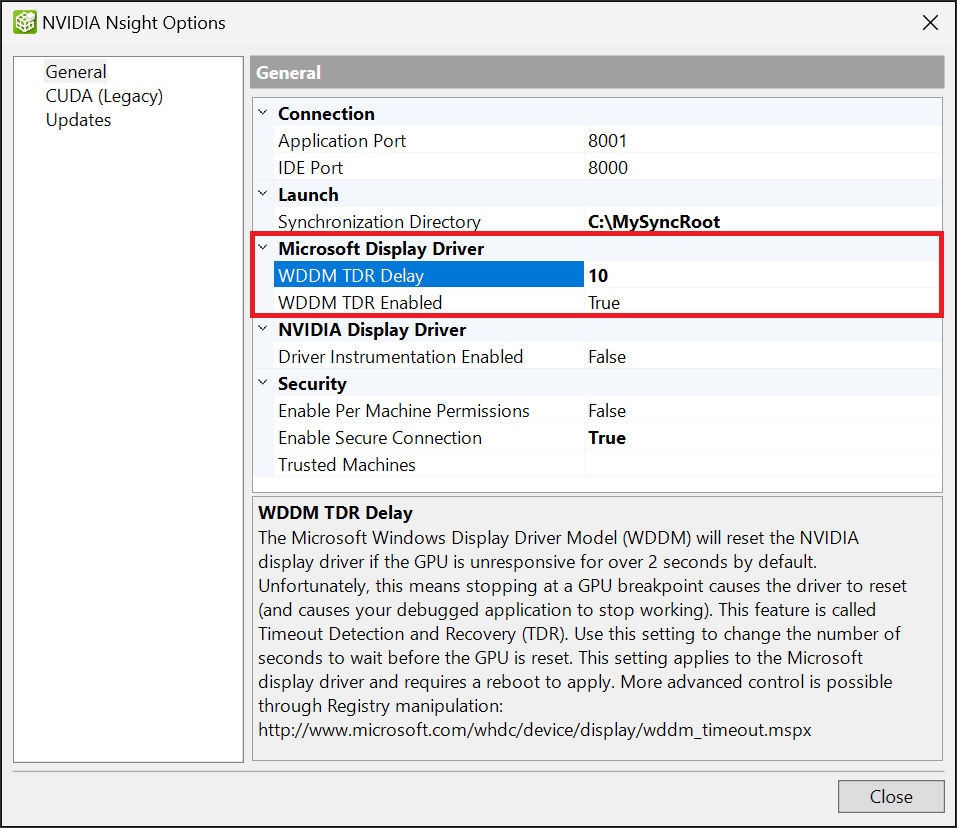
Task: Collapse the NVIDIA Display Driver group
Action: [263, 329]
